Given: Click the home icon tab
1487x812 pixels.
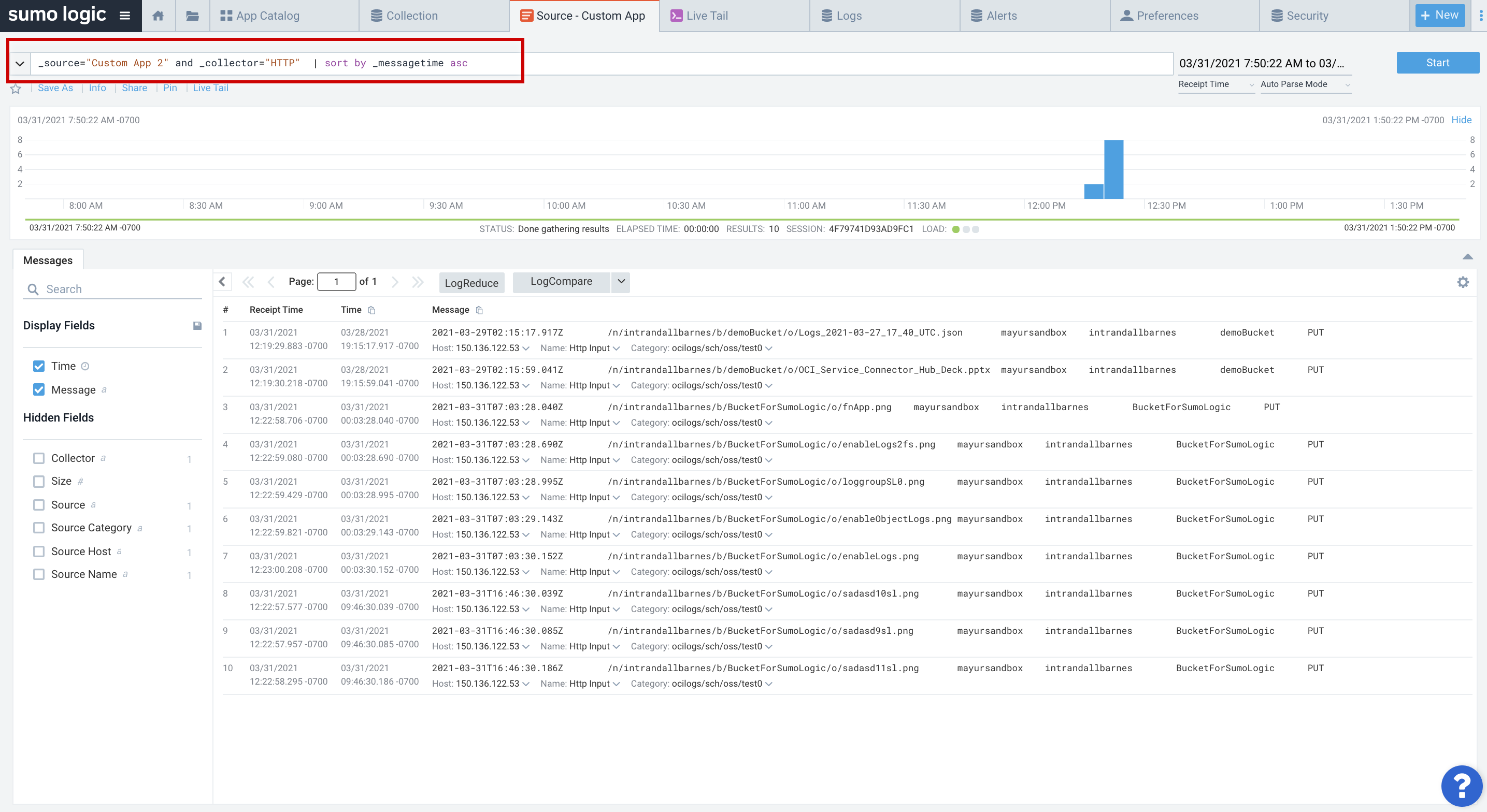Looking at the screenshot, I should [158, 16].
